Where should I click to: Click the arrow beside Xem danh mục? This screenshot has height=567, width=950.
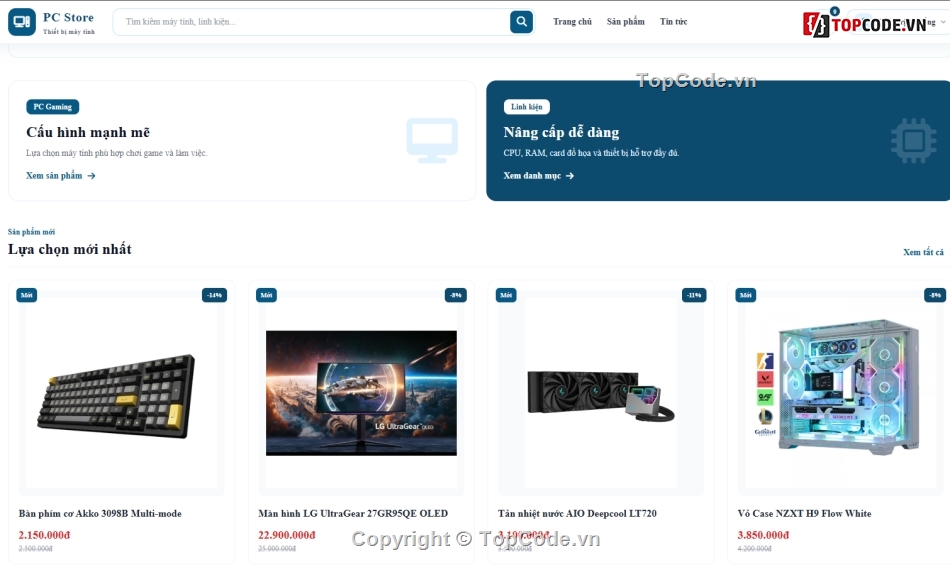pos(570,176)
